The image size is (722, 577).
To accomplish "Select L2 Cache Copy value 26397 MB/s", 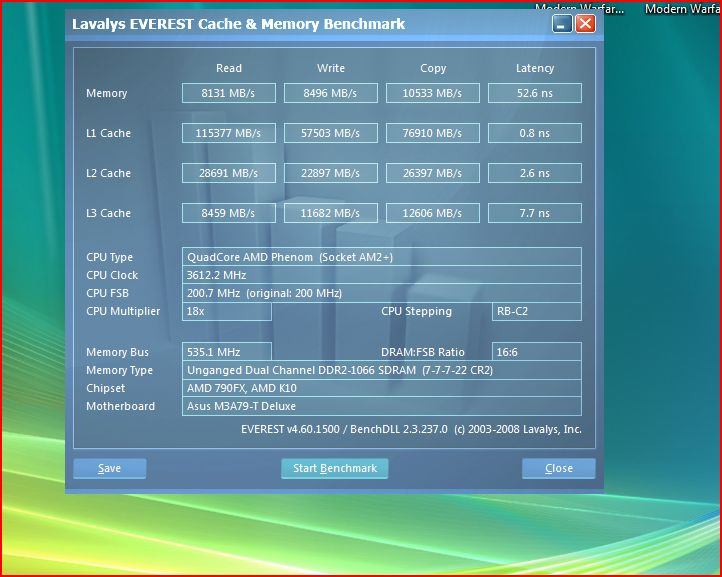I will 433,173.
